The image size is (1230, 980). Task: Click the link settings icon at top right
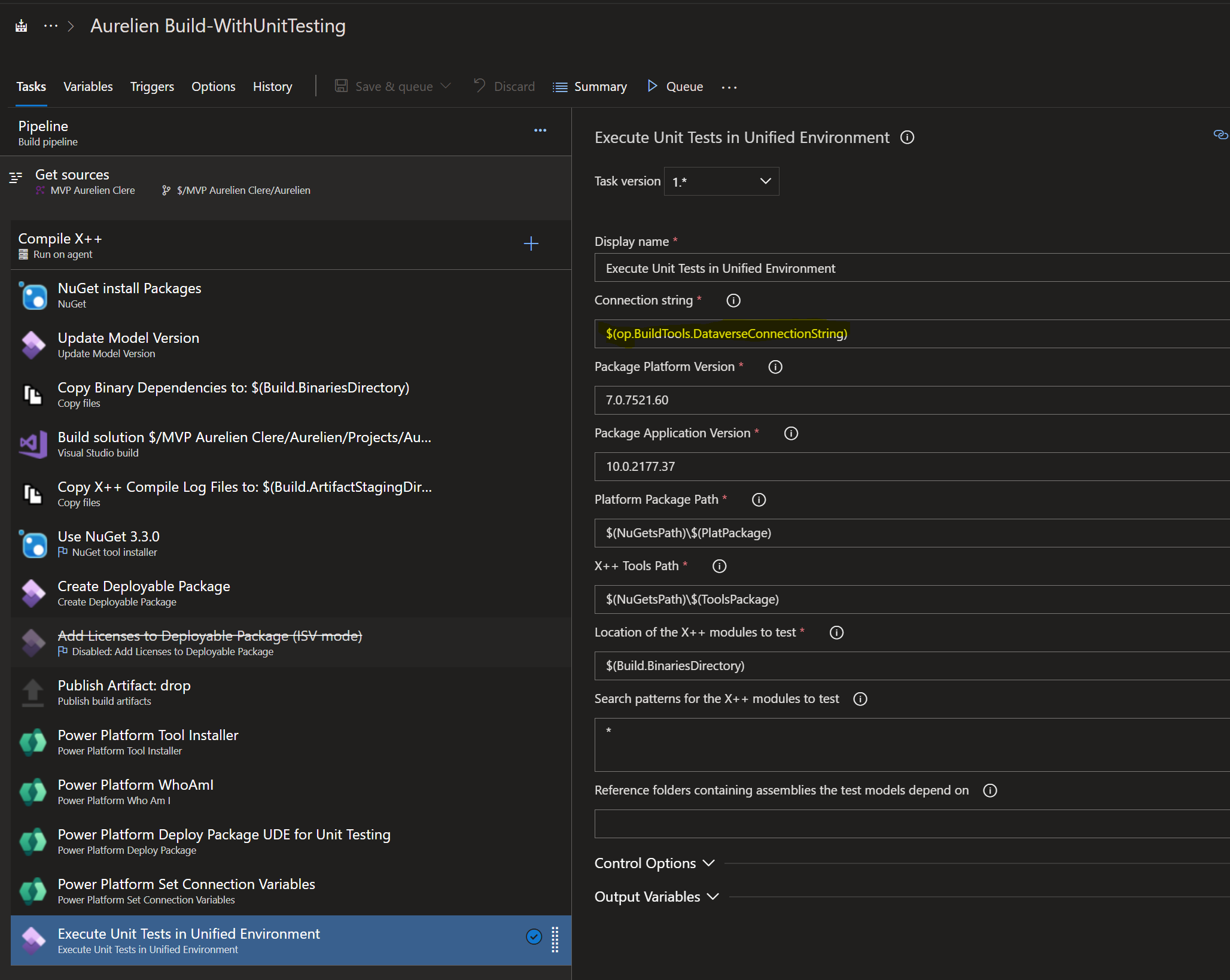pyautogui.click(x=1220, y=135)
